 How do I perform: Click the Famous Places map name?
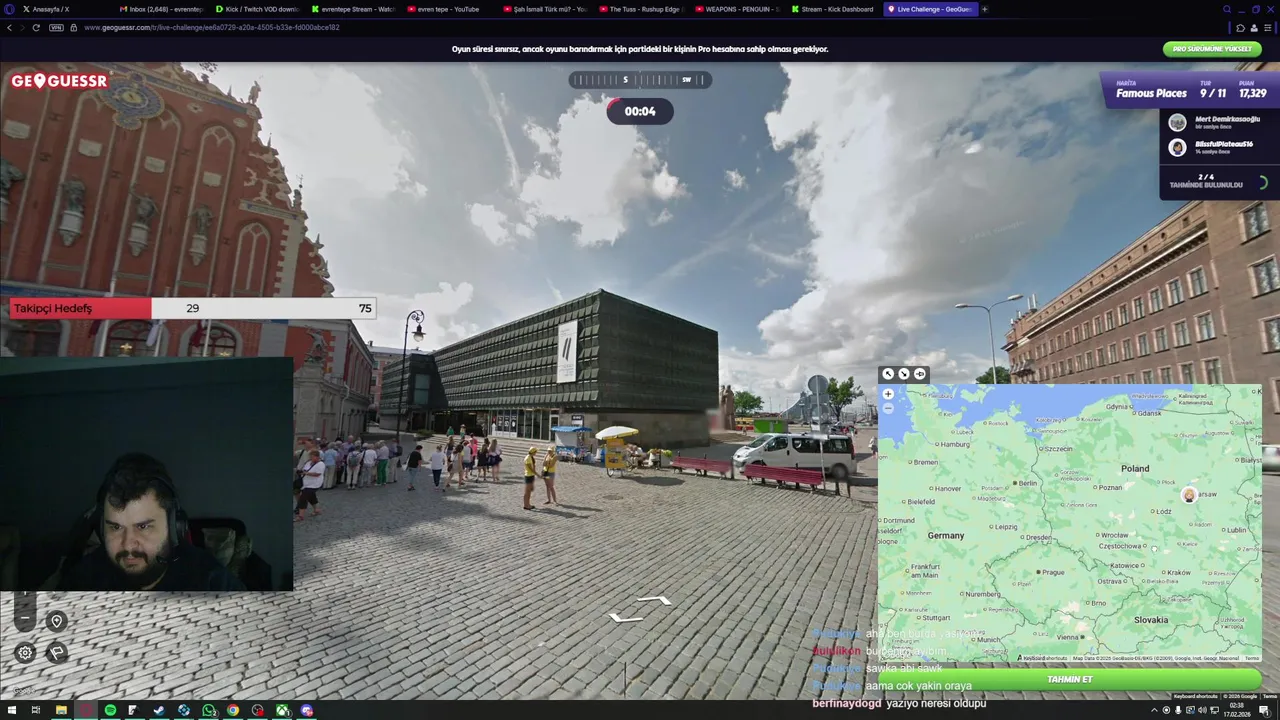click(1151, 93)
